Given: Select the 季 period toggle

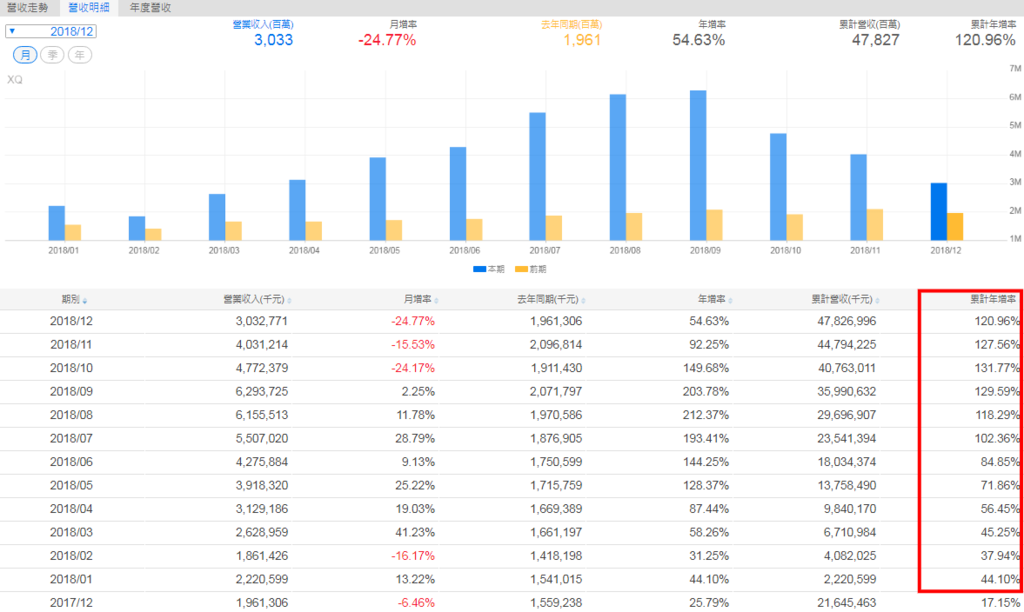Looking at the screenshot, I should (x=52, y=55).
